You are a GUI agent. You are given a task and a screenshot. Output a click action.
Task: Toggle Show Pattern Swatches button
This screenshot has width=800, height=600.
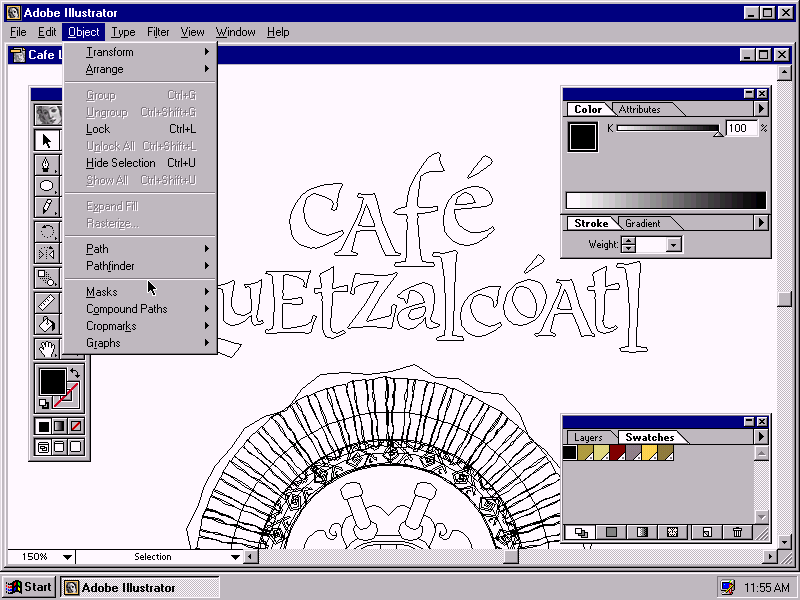[x=672, y=532]
